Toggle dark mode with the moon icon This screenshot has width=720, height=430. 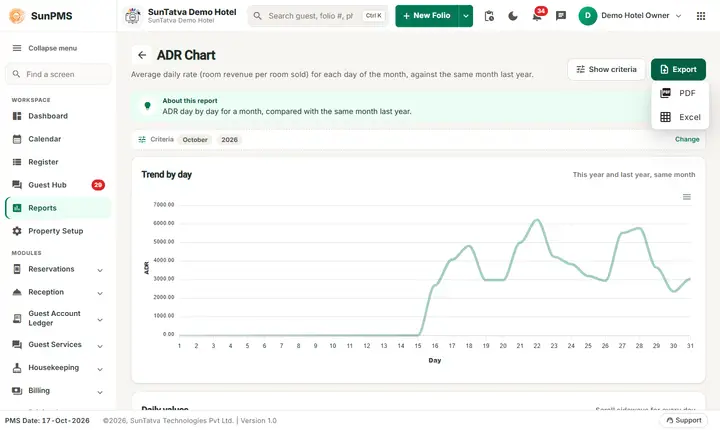[513, 16]
